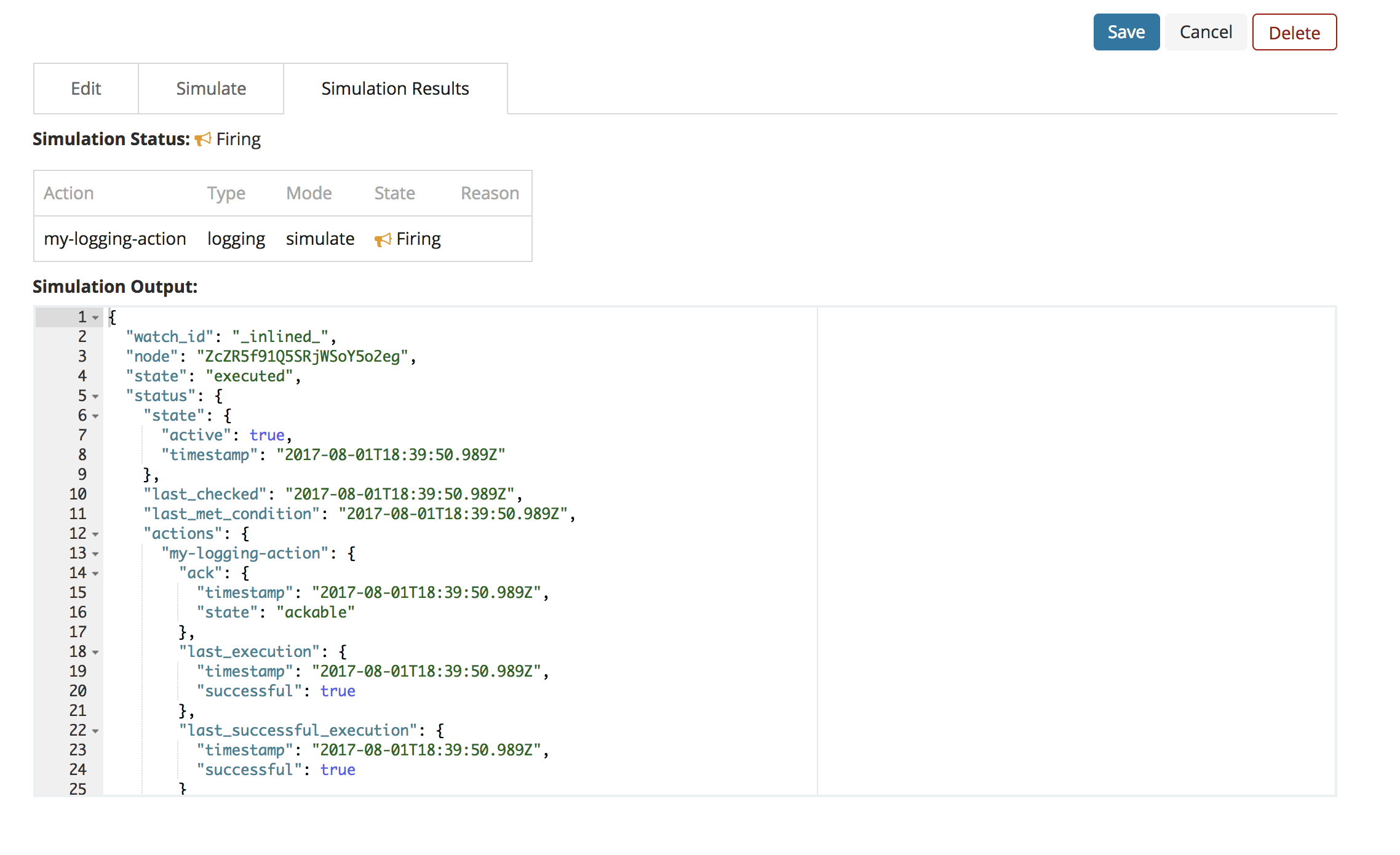Collapse the "ack" block on line 14
1400x855 pixels.
click(x=95, y=574)
